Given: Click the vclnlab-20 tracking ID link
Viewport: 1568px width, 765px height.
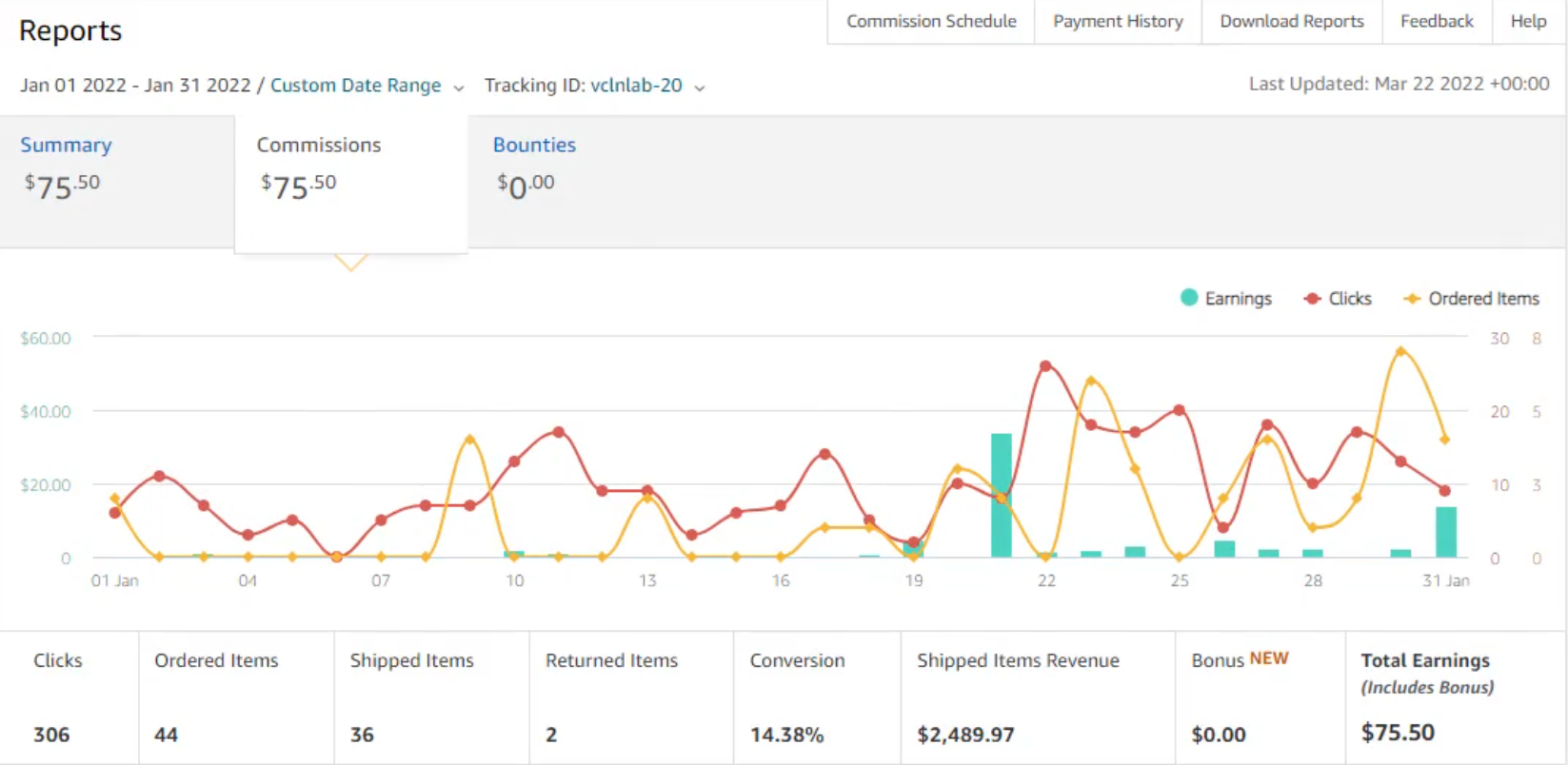Looking at the screenshot, I should [636, 86].
